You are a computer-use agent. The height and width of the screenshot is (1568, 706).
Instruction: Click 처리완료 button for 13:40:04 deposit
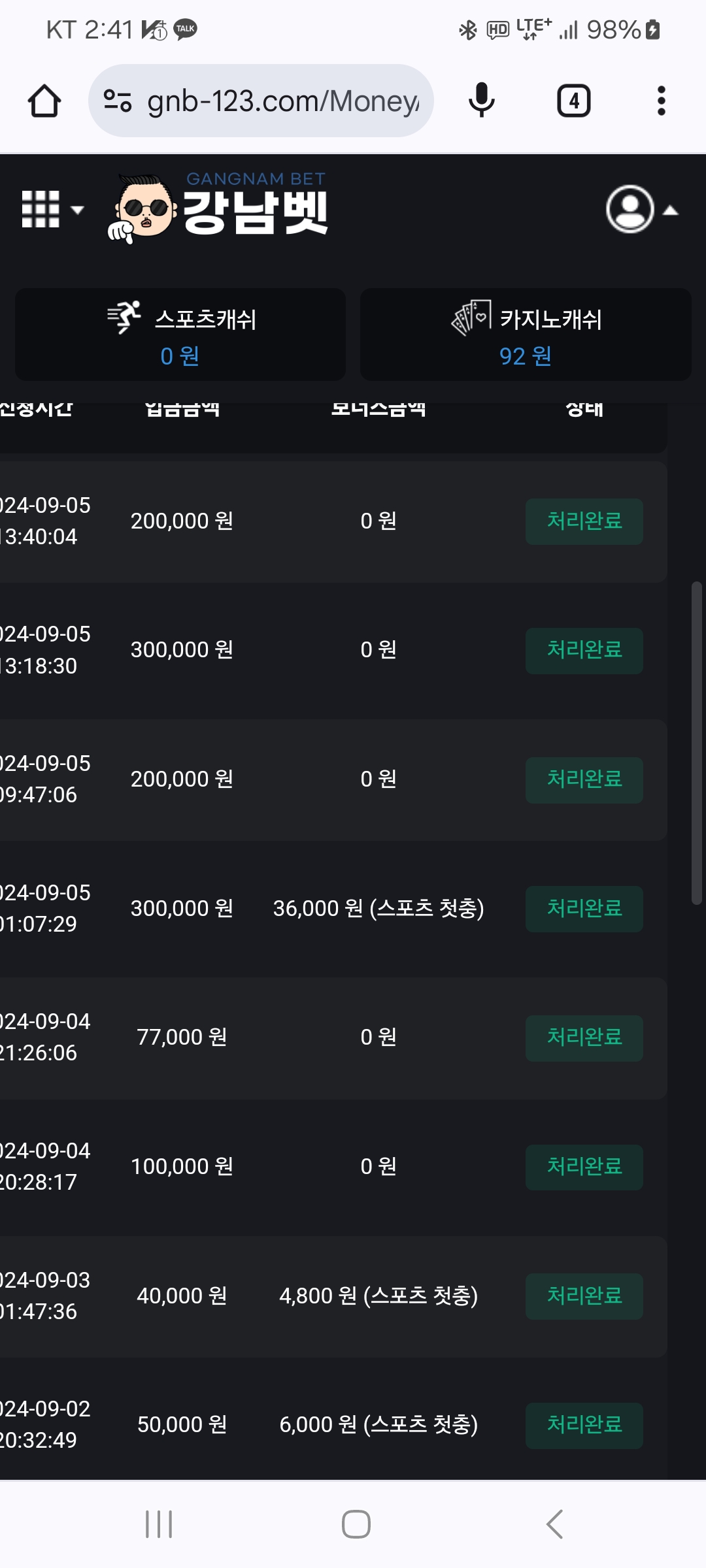(x=584, y=521)
